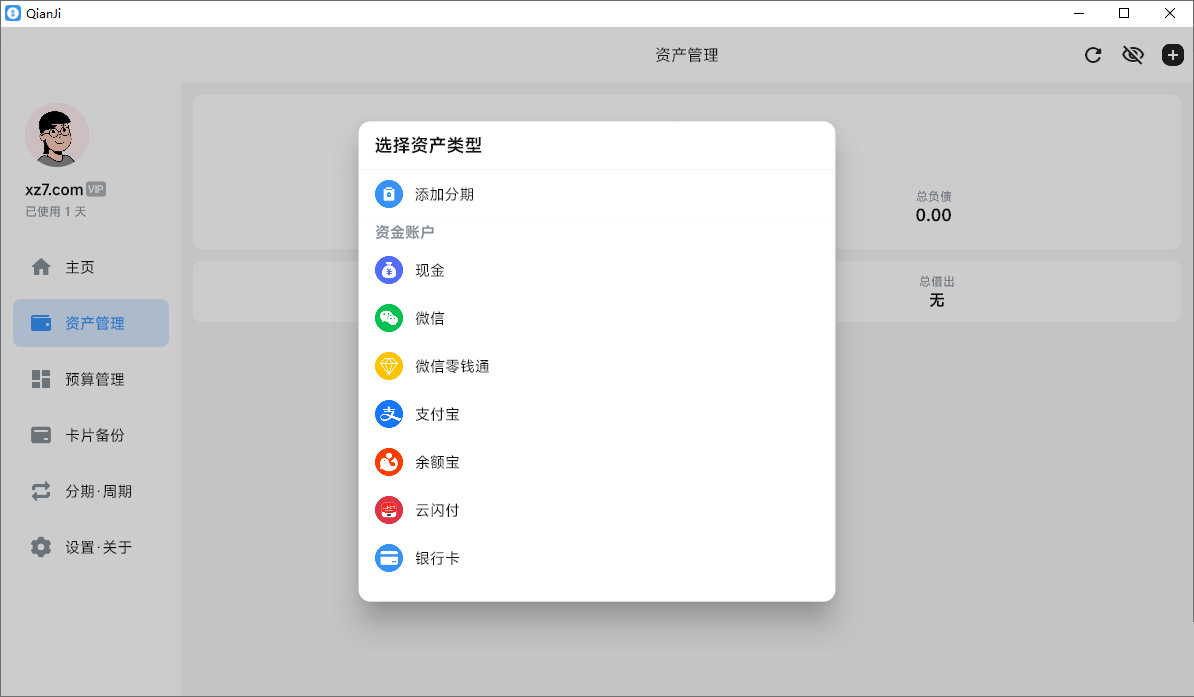
Task: Open the user avatar profile
Action: (57, 135)
